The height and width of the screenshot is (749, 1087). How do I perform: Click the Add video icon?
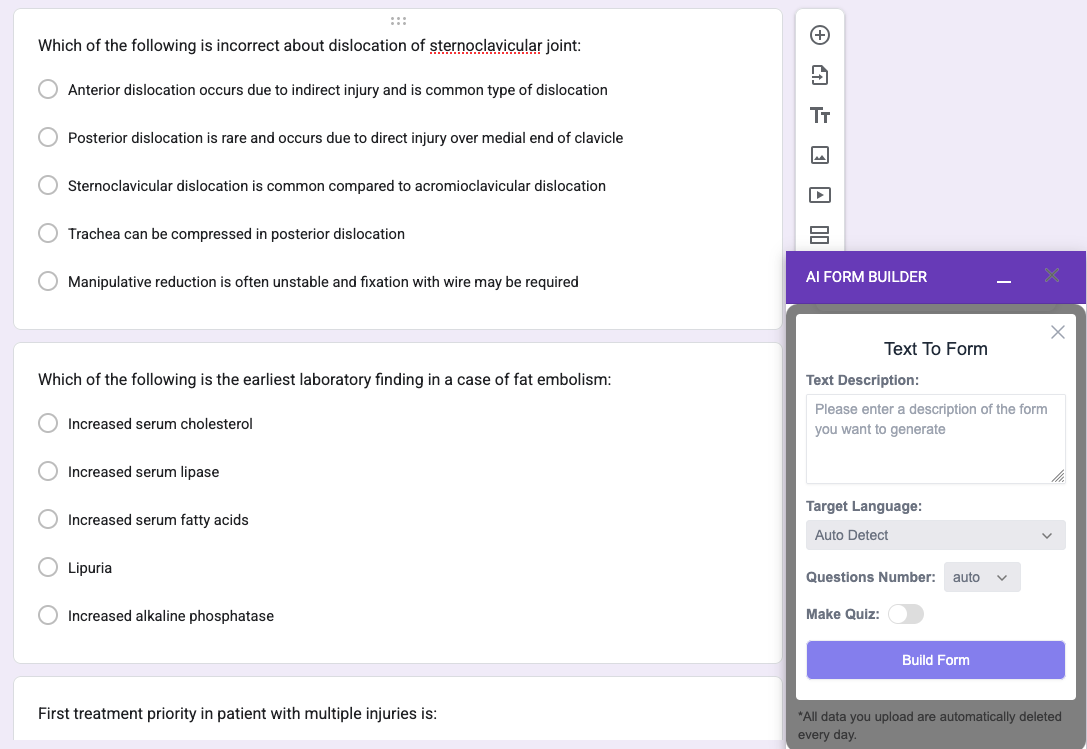point(819,195)
